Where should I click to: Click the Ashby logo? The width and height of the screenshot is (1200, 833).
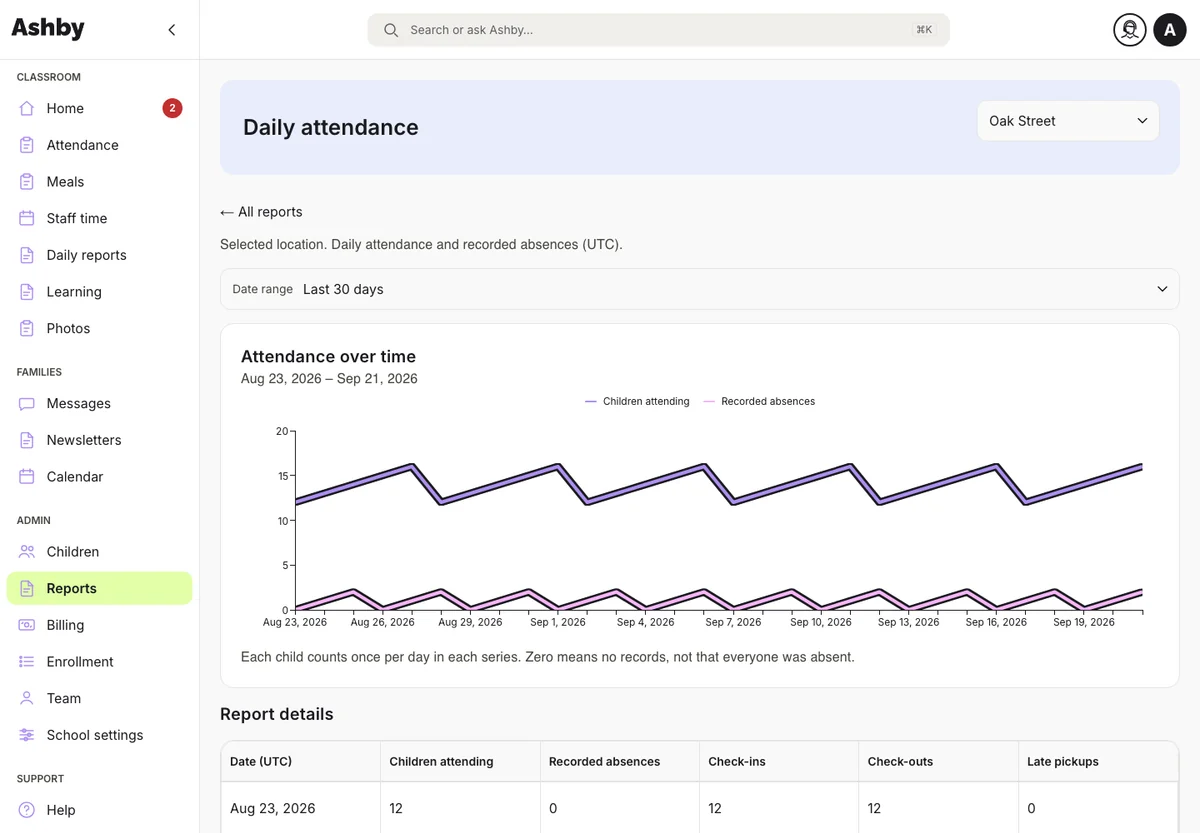point(48,28)
